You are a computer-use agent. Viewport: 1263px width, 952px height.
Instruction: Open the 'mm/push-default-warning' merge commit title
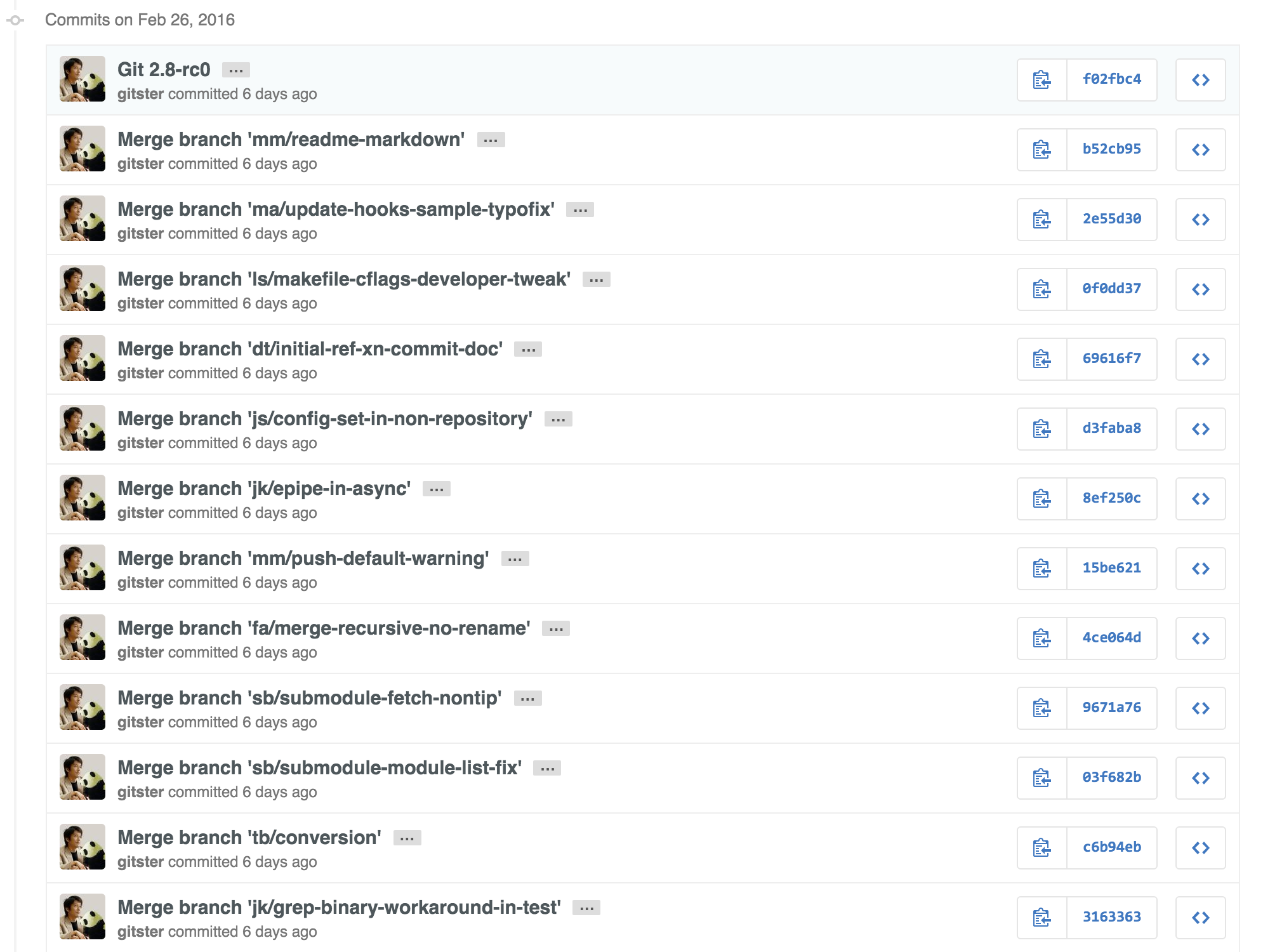[x=303, y=559]
